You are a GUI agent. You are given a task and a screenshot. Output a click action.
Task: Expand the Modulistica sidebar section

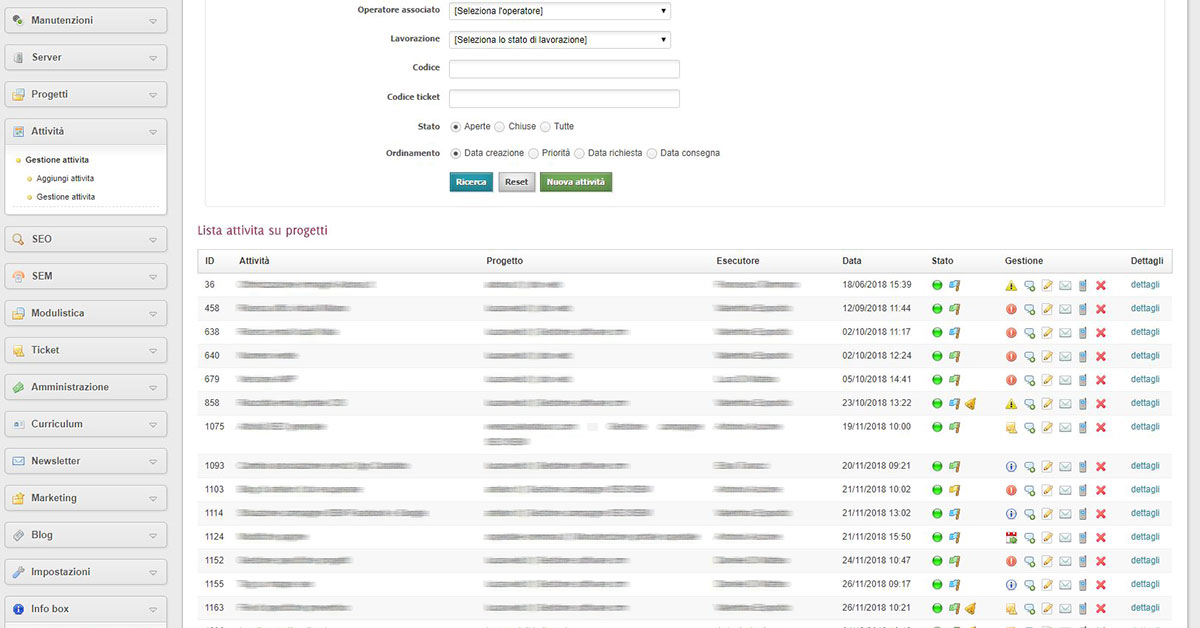pyautogui.click(x=86, y=313)
